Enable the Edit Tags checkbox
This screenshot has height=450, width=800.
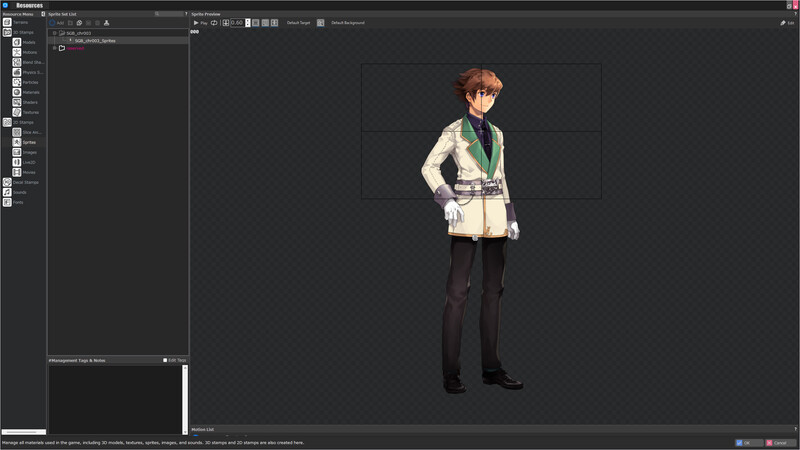[165, 360]
